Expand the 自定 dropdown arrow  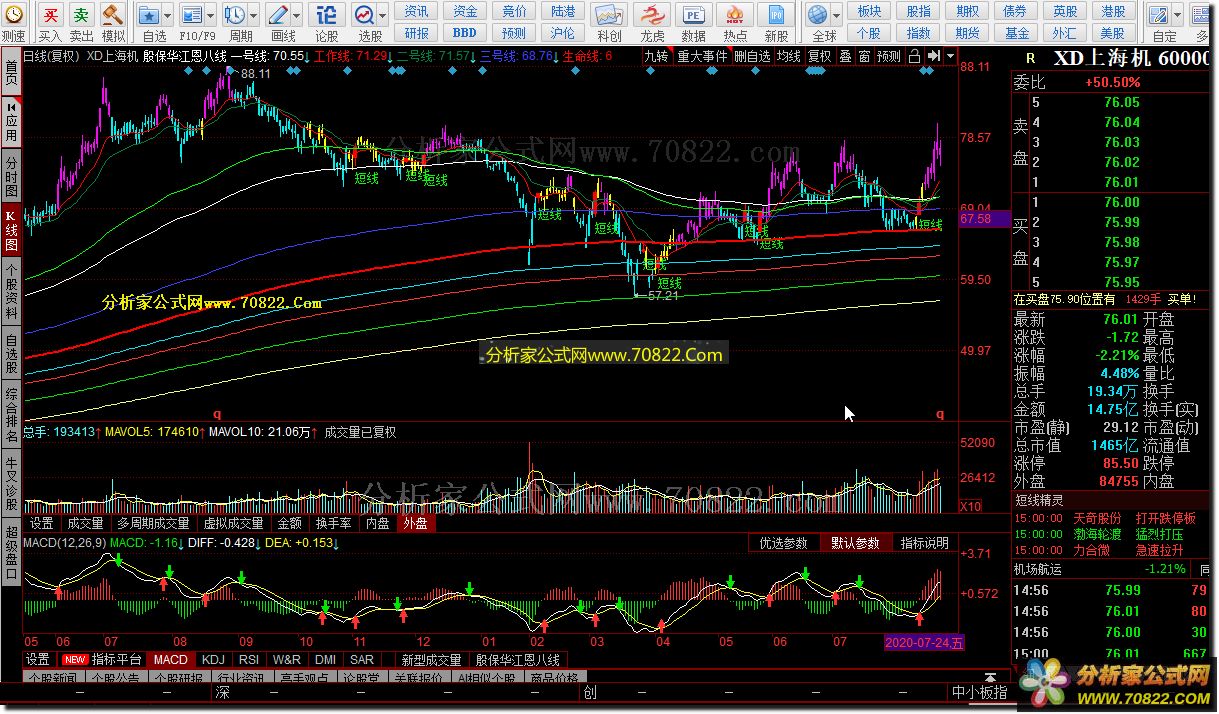tap(1179, 16)
